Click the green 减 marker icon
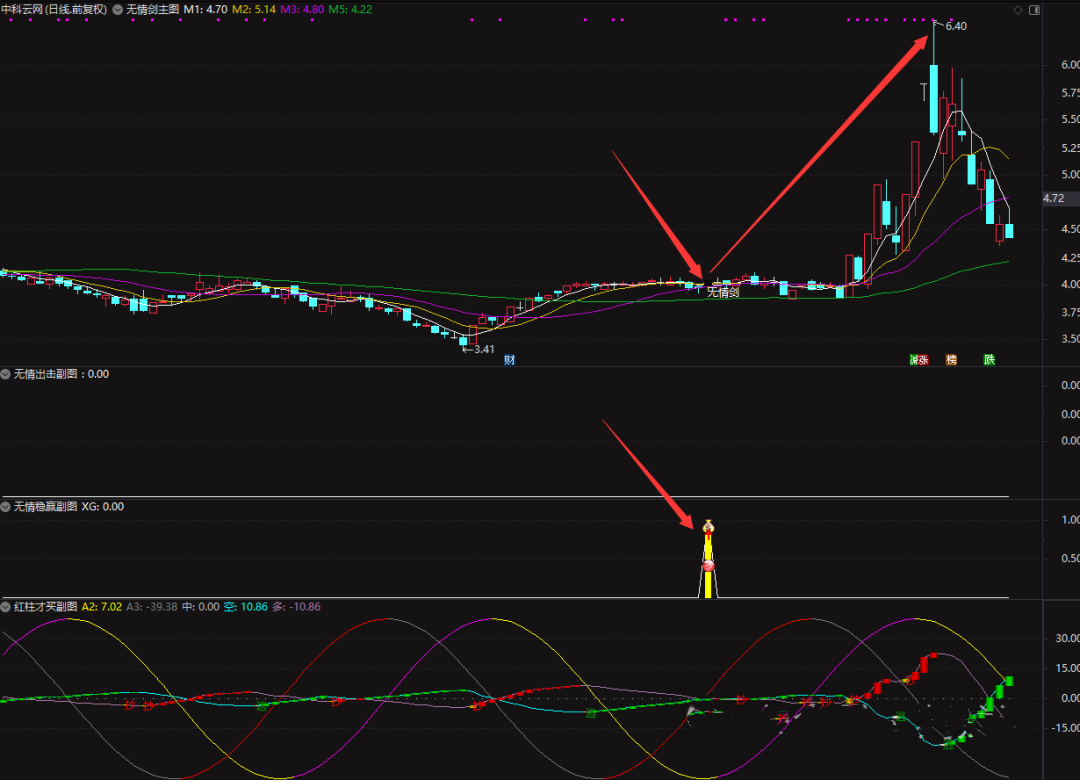The image size is (1080, 780). click(912, 359)
